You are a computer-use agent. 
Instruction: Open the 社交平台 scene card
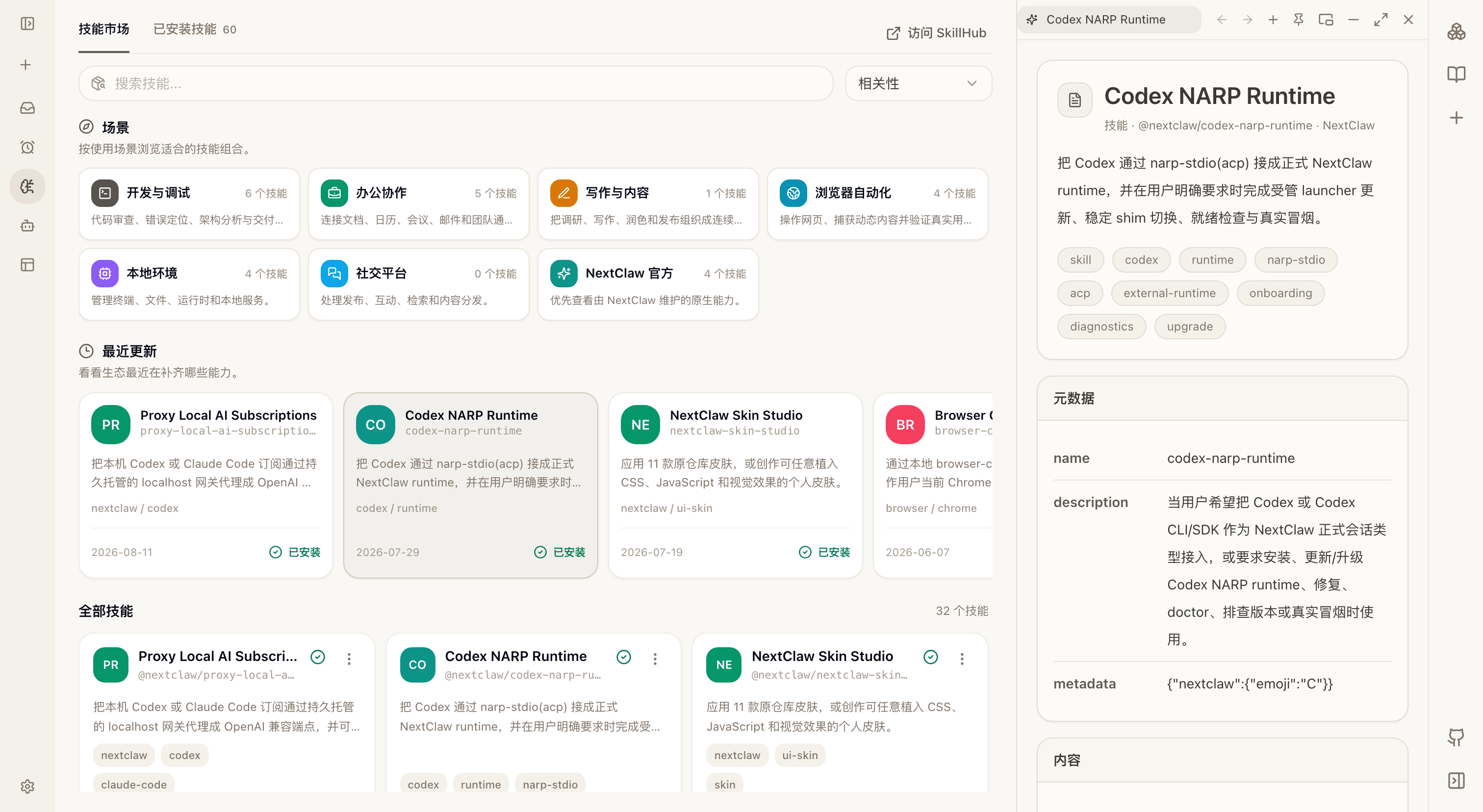[418, 284]
